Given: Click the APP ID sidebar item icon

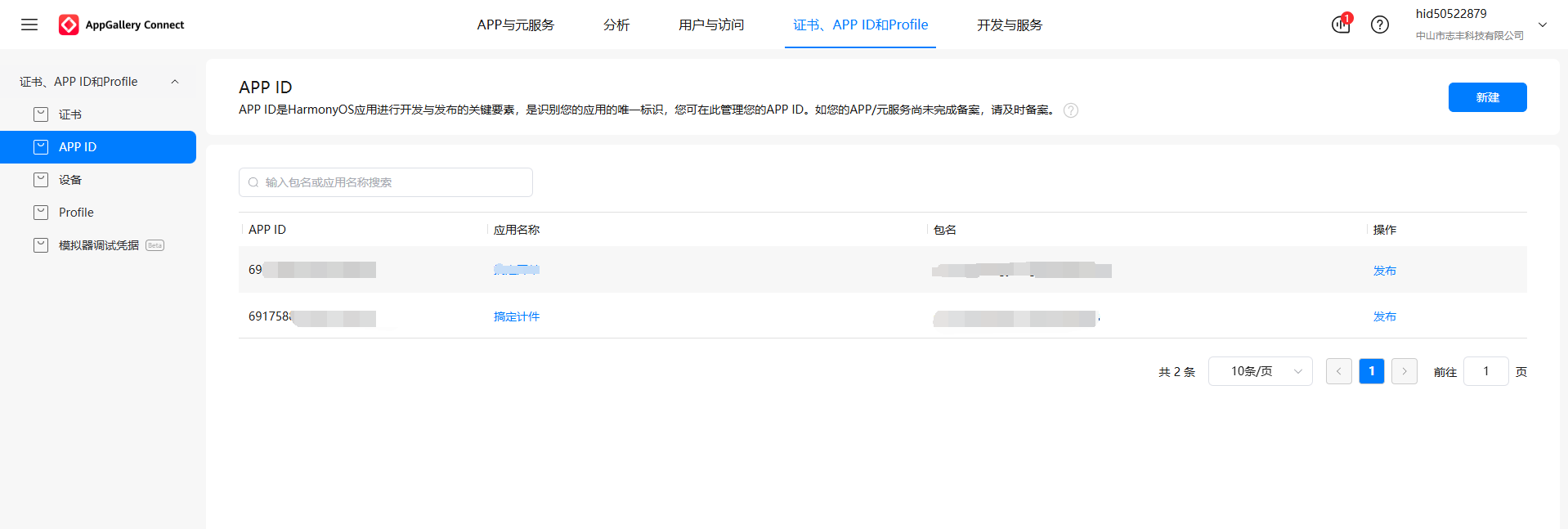Looking at the screenshot, I should [x=41, y=147].
